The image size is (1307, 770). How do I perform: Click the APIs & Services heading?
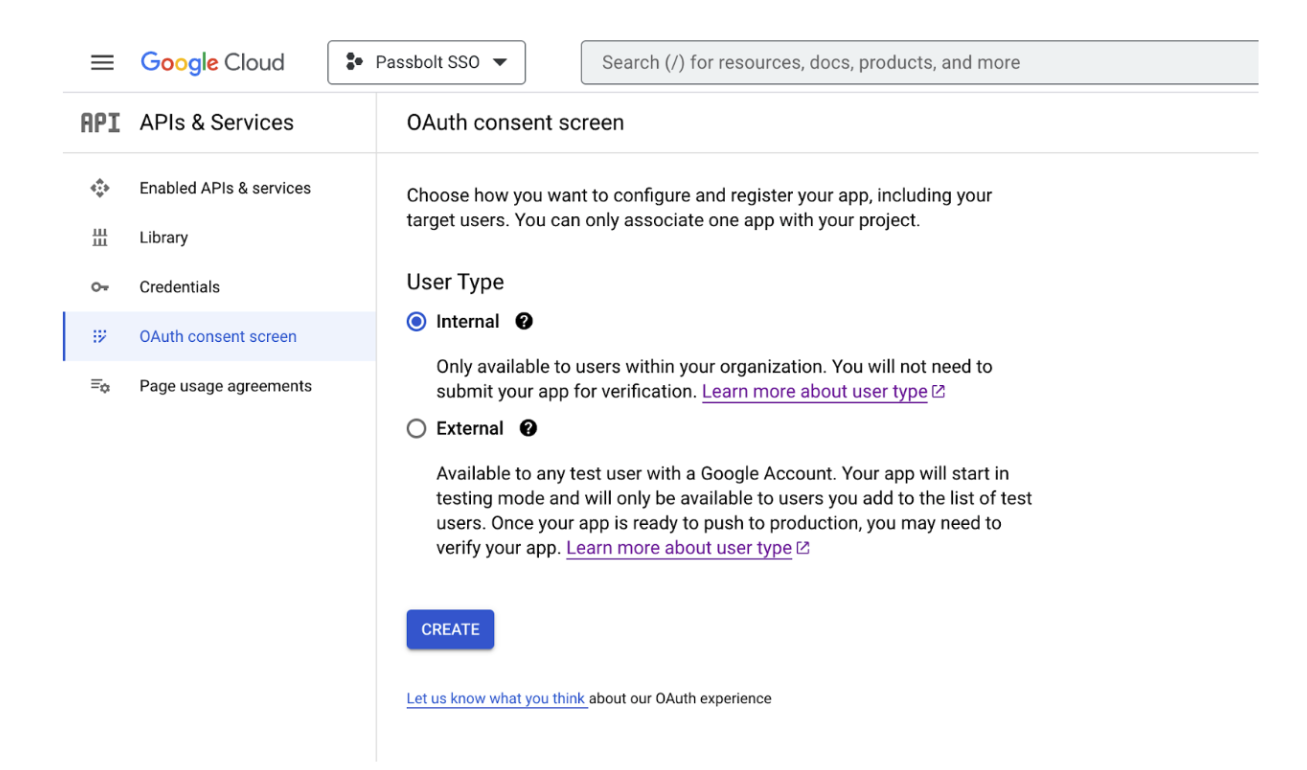pos(217,123)
